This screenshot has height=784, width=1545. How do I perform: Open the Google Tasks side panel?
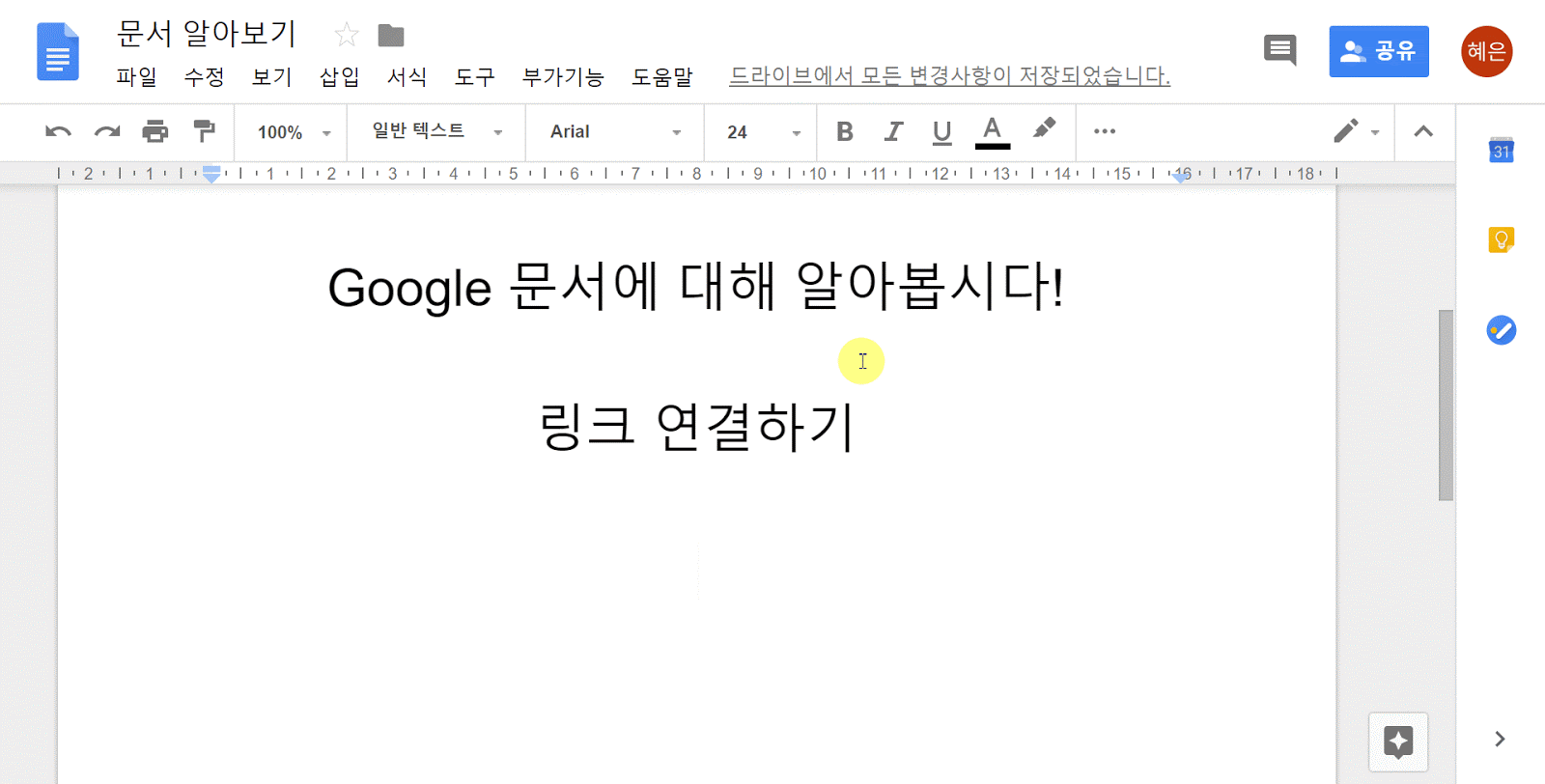tap(1501, 330)
